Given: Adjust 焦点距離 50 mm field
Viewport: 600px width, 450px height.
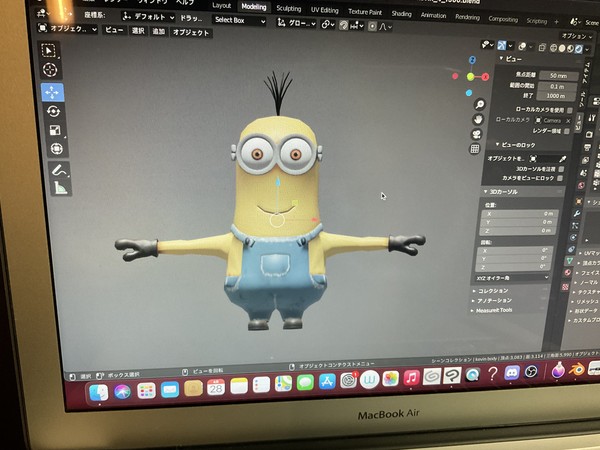Looking at the screenshot, I should tap(558, 76).
